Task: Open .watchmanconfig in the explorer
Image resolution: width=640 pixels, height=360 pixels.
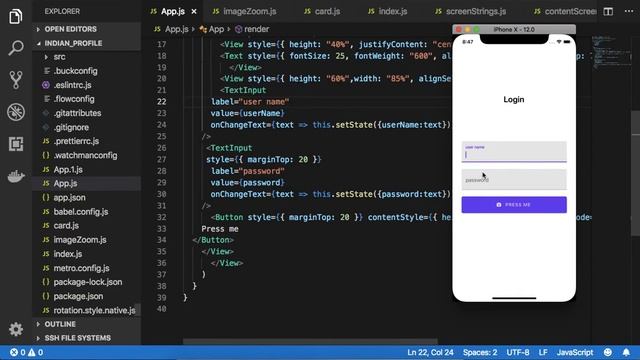Action: pyautogui.click(x=85, y=155)
